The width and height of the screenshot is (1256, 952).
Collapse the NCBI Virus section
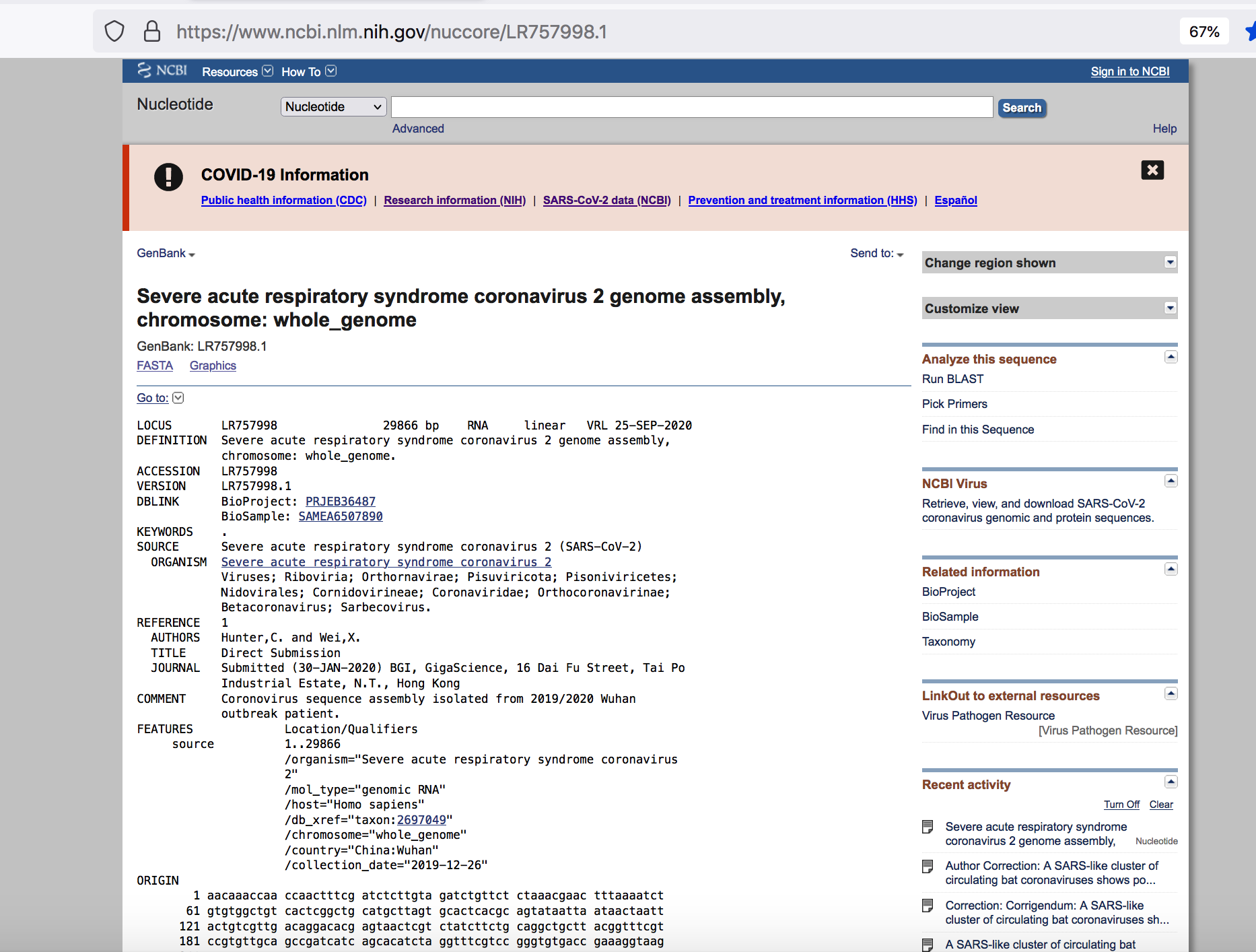point(1171,481)
